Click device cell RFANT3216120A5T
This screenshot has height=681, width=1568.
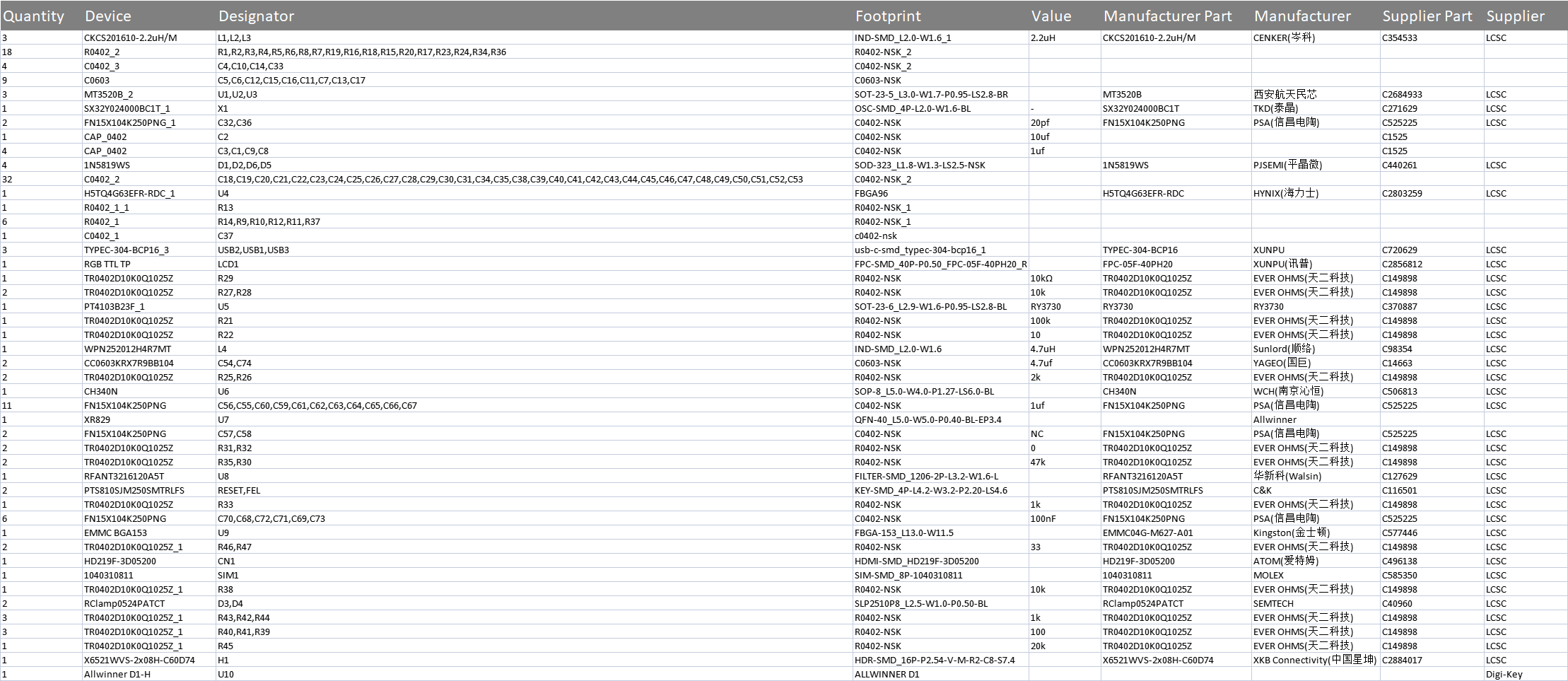tap(124, 476)
